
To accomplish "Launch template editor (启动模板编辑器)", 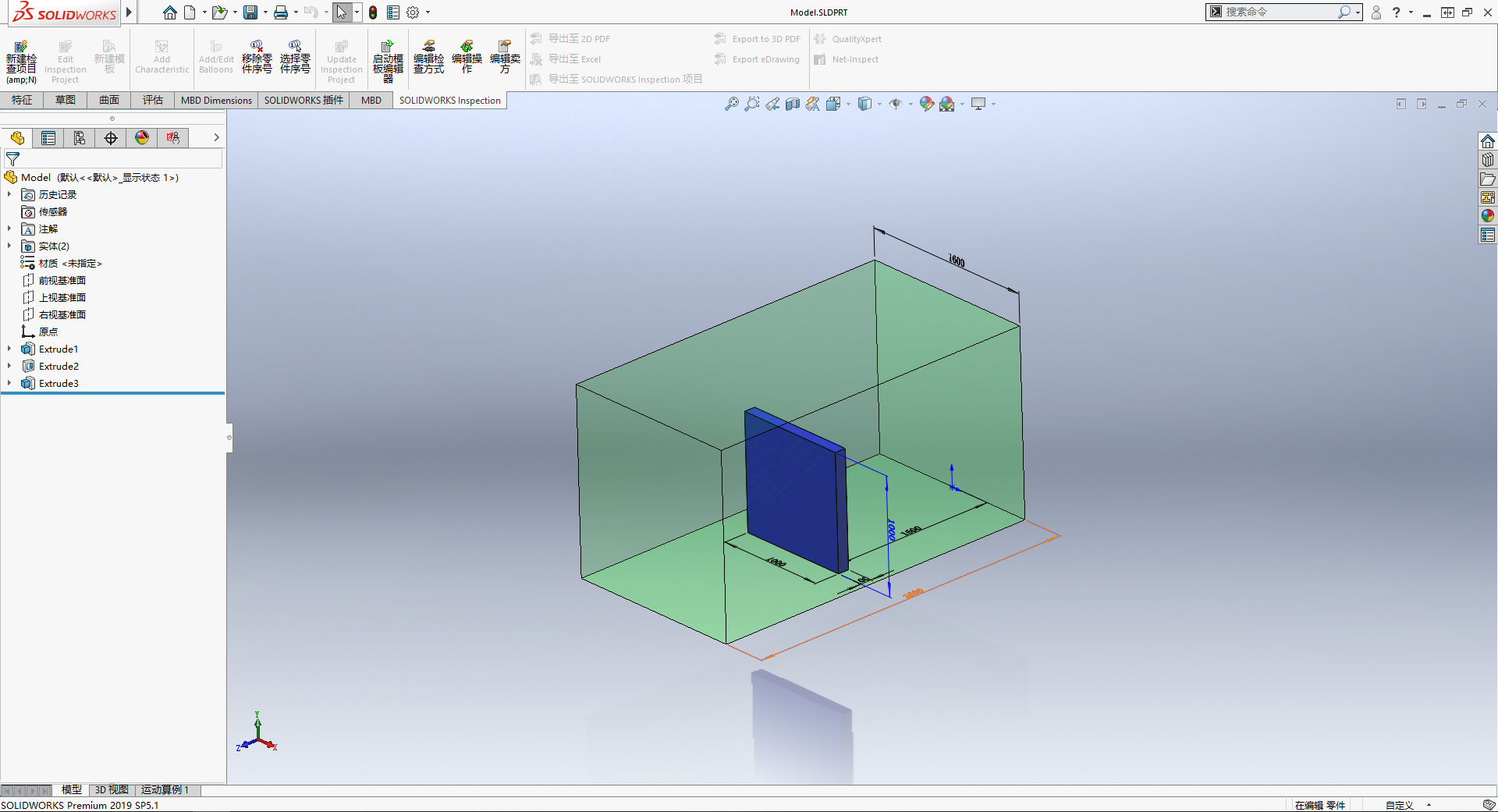I will pos(388,62).
